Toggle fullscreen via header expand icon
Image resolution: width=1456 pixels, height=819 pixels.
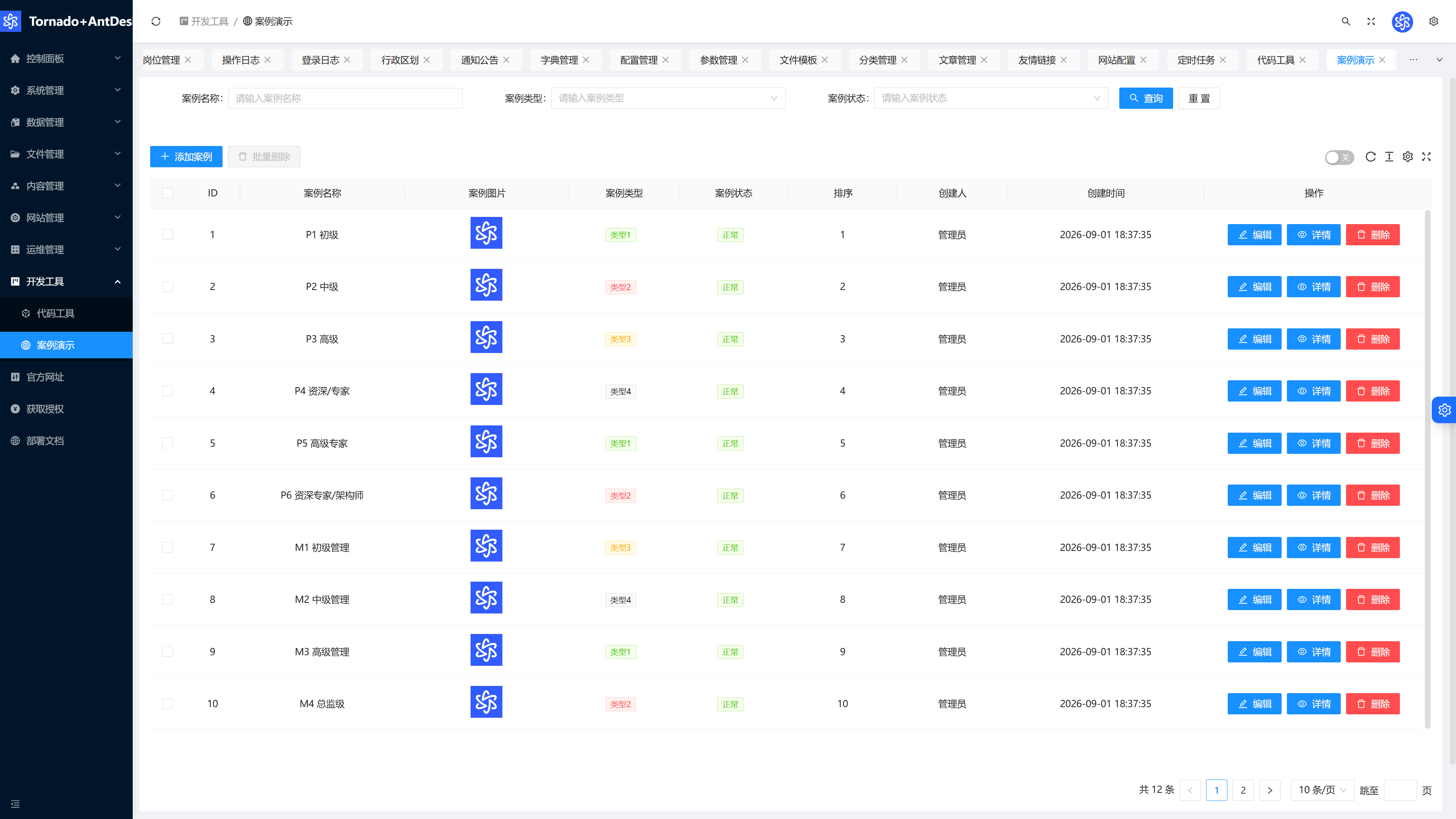[1371, 22]
